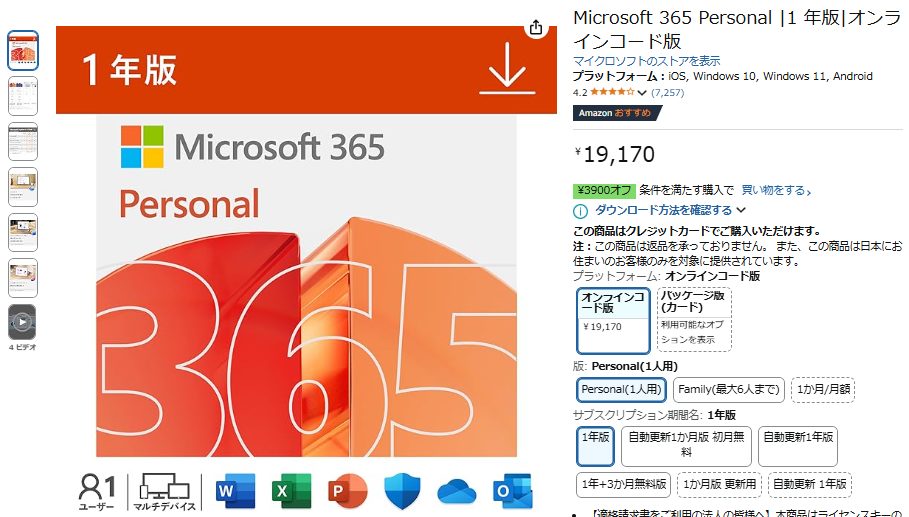This screenshot has width=909, height=517.
Task: Click the share icon on product image
Action: click(536, 27)
